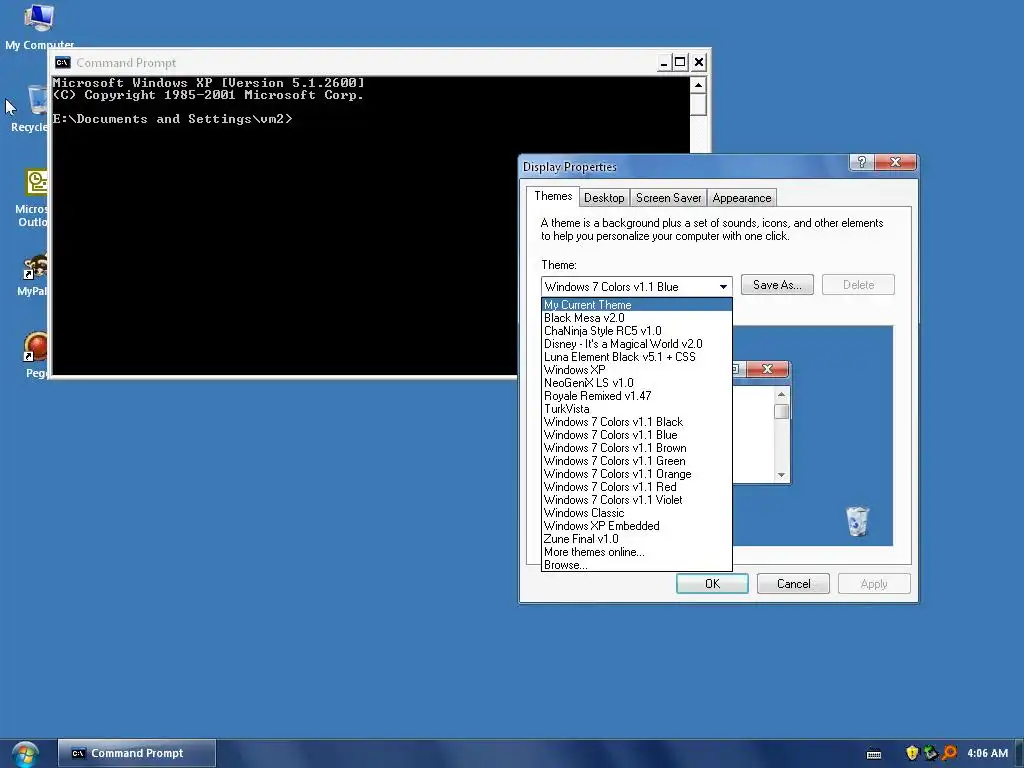The image size is (1024, 768).
Task: Click the 4:06 AM clock
Action: pos(987,753)
